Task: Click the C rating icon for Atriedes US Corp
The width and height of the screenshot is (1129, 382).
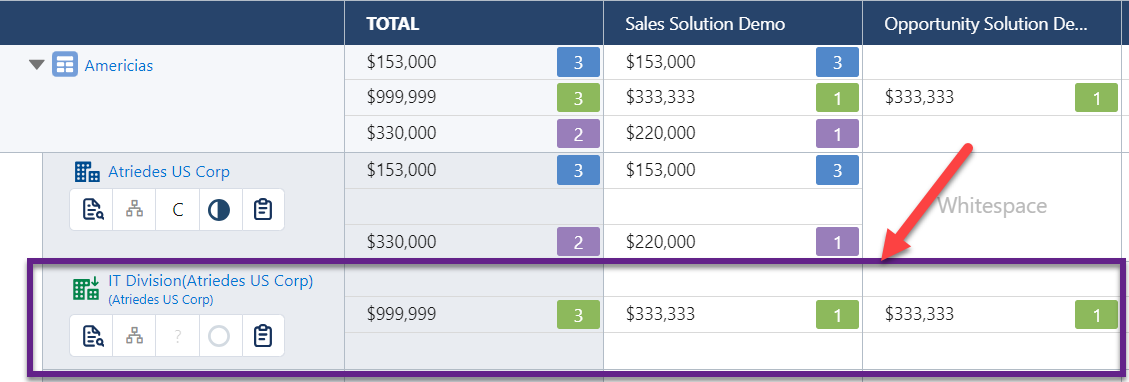Action: point(178,210)
